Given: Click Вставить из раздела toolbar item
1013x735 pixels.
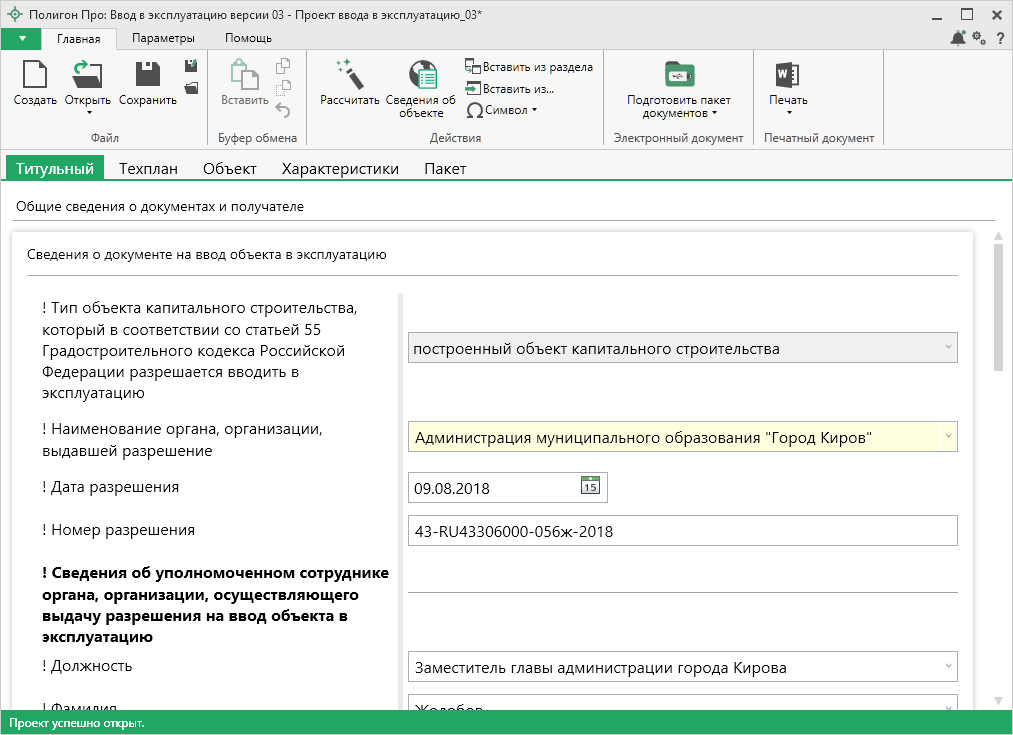Looking at the screenshot, I should 529,67.
